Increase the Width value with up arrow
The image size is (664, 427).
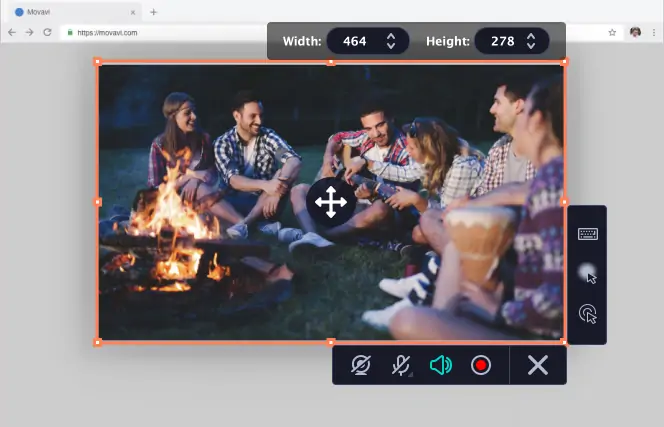click(391, 37)
